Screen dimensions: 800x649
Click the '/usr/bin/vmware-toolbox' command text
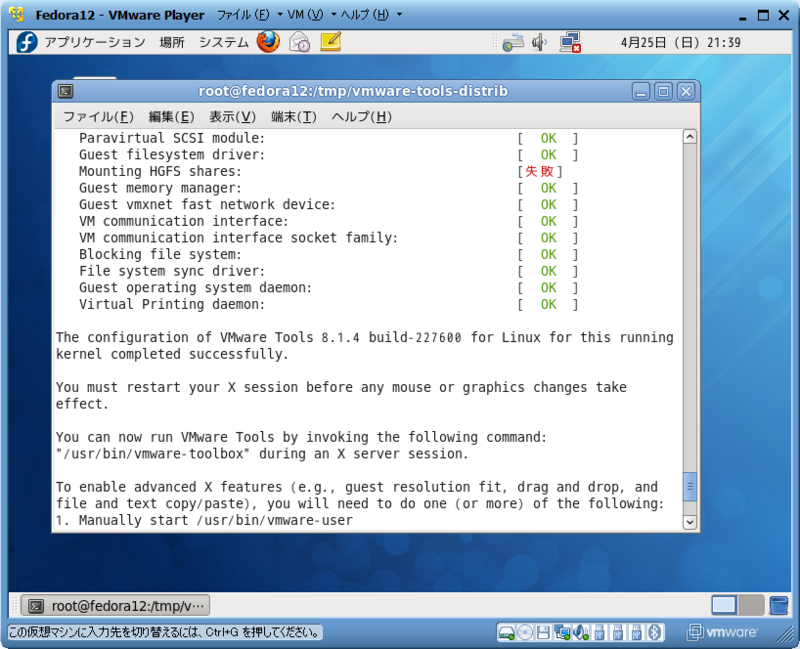(153, 454)
